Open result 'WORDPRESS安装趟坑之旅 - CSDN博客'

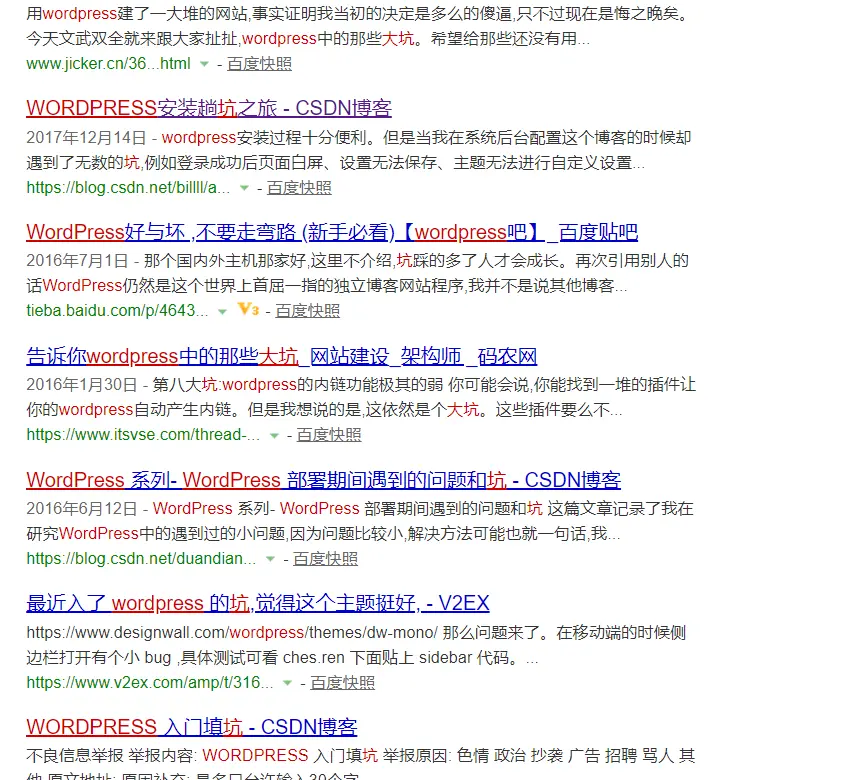pyautogui.click(x=209, y=108)
